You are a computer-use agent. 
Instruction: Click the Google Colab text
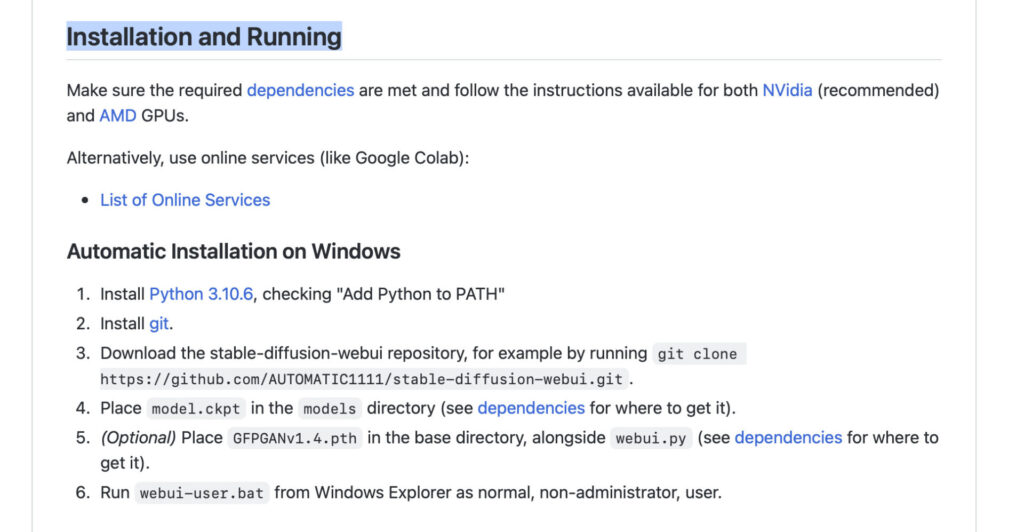coord(412,158)
